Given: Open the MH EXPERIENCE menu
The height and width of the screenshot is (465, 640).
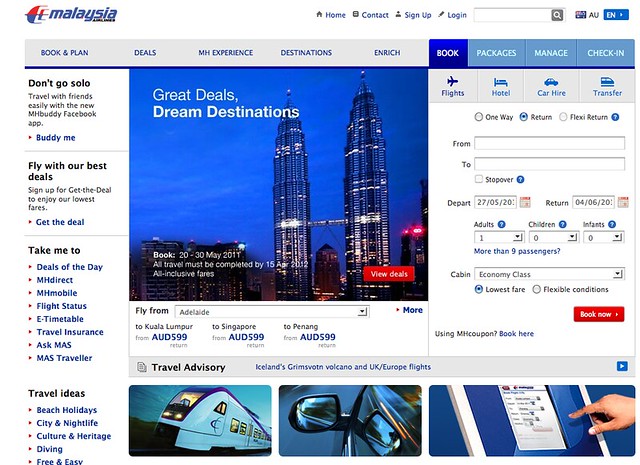Looking at the screenshot, I should [226, 53].
